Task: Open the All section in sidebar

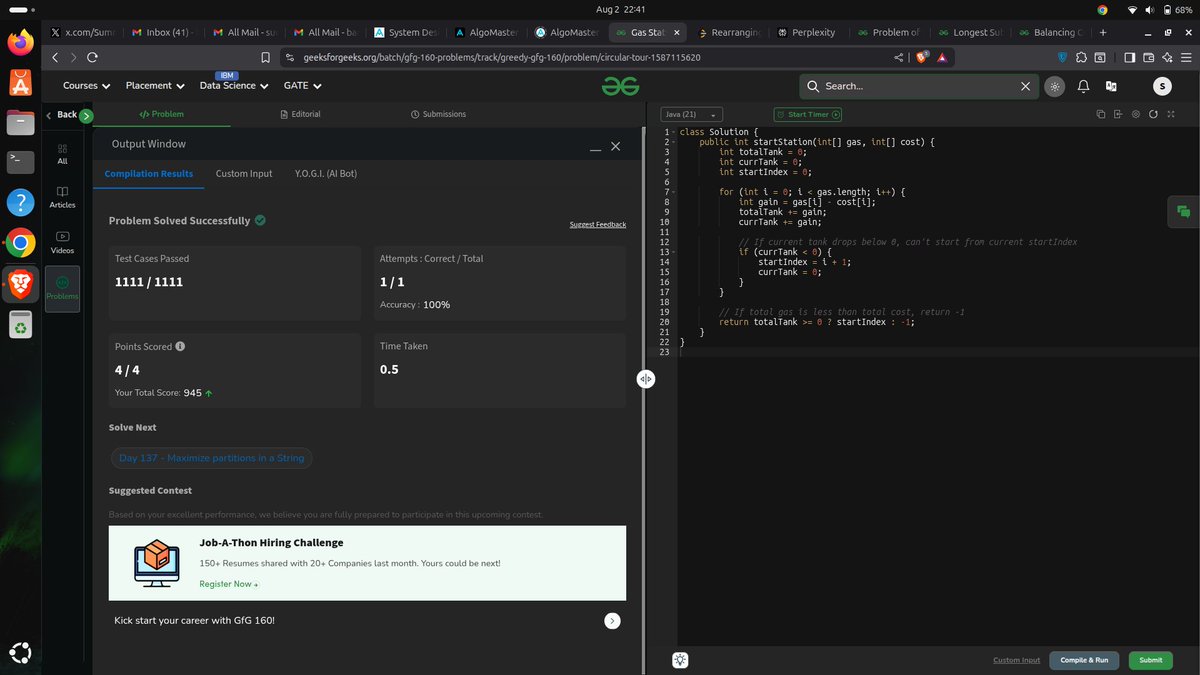Action: tap(62, 153)
